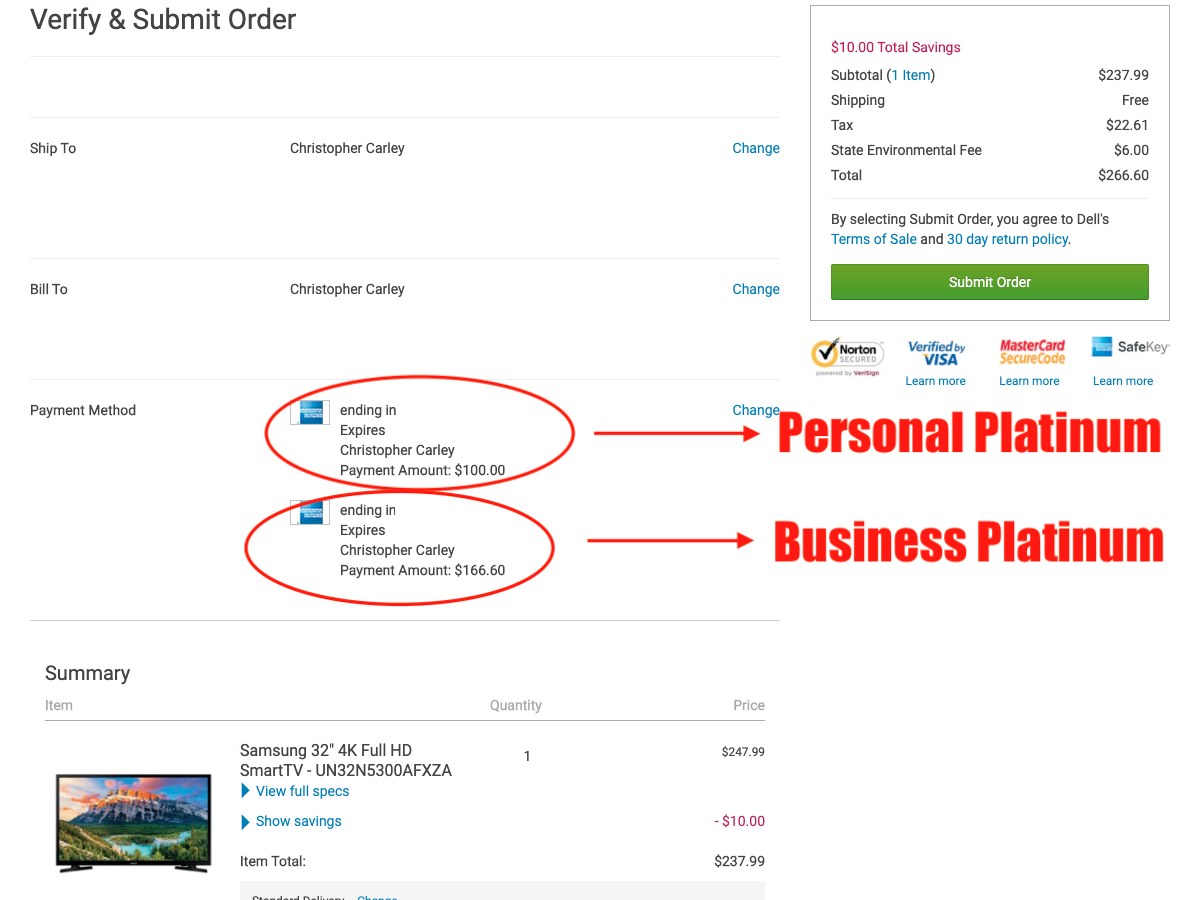Open the Terms of Sale link
Screen dimensions: 1177x900
(873, 239)
